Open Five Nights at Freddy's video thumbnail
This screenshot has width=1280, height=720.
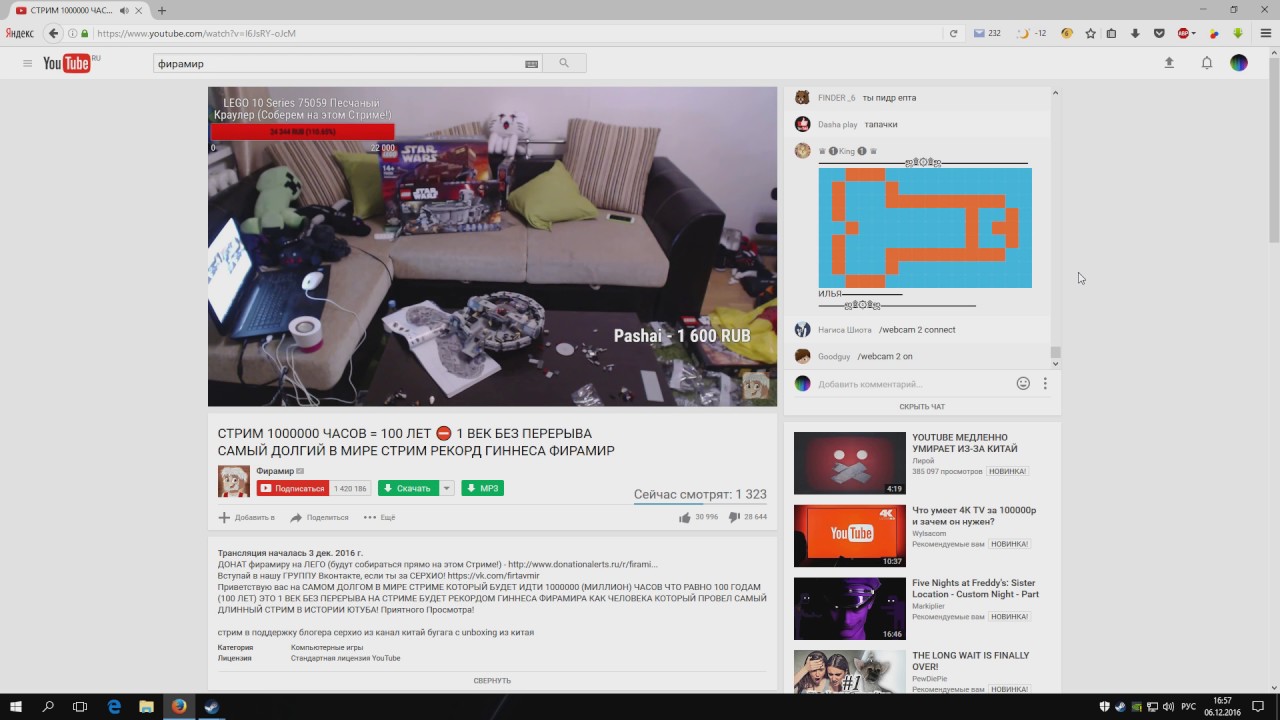click(x=850, y=609)
